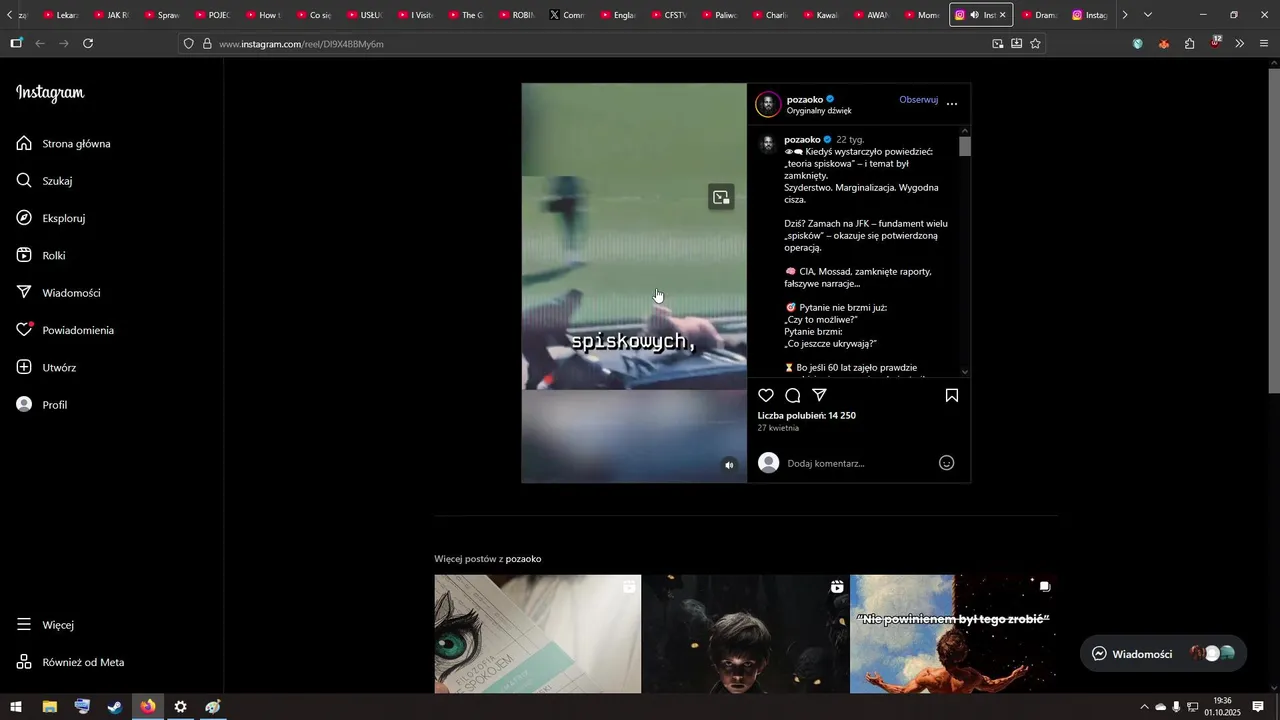Screen dimensions: 1280x720
Task: Click pozaoko avatar in header
Action: pos(768,104)
